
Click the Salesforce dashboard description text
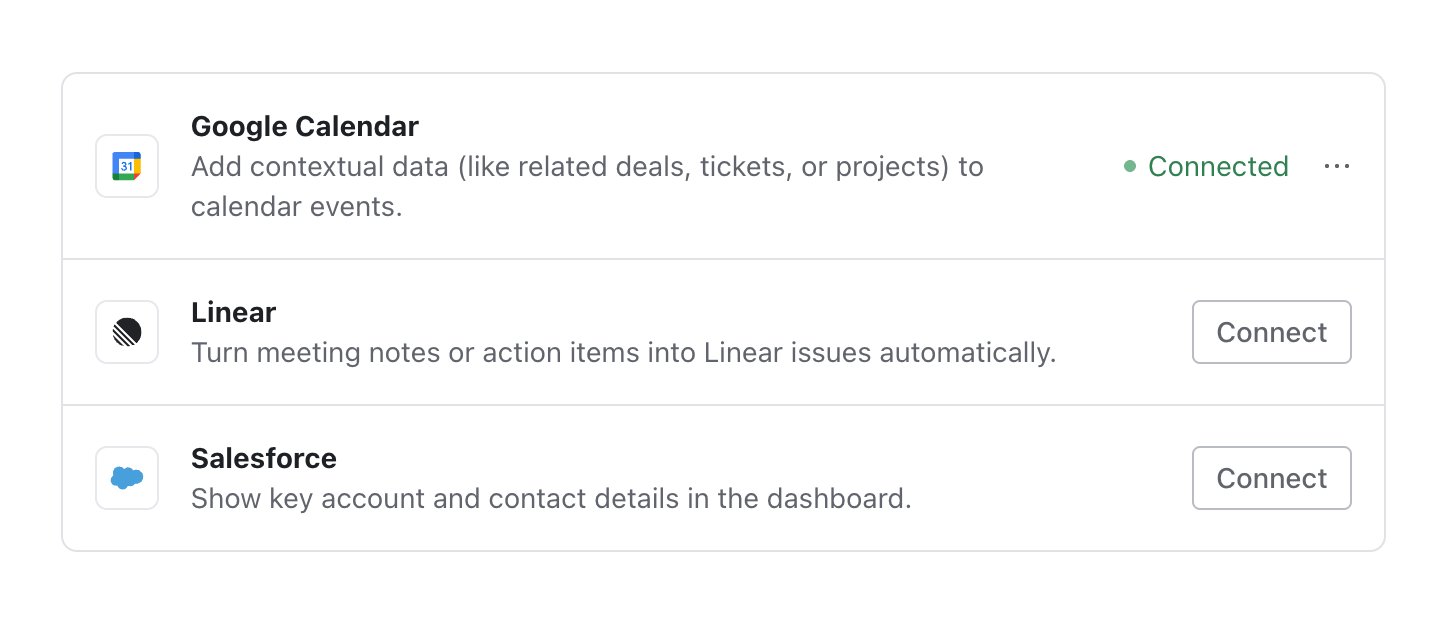coord(550,498)
